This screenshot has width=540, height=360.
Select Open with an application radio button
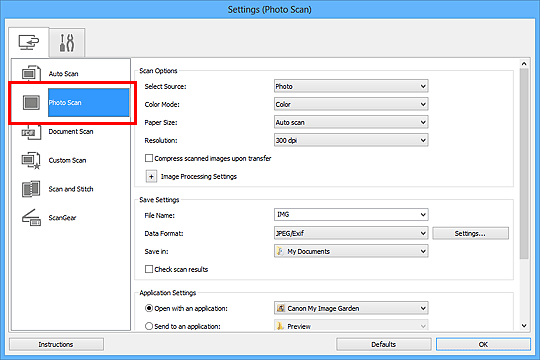click(x=149, y=308)
